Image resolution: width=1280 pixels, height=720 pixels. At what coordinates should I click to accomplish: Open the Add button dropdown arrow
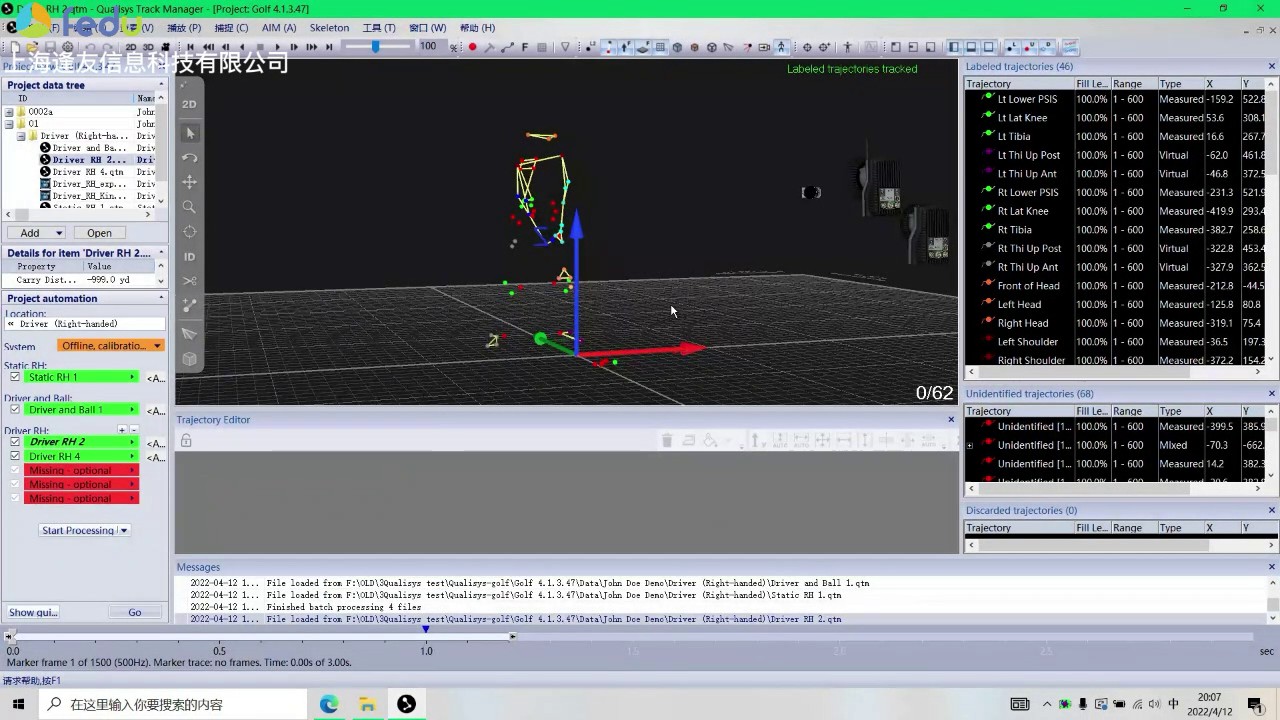(57, 233)
